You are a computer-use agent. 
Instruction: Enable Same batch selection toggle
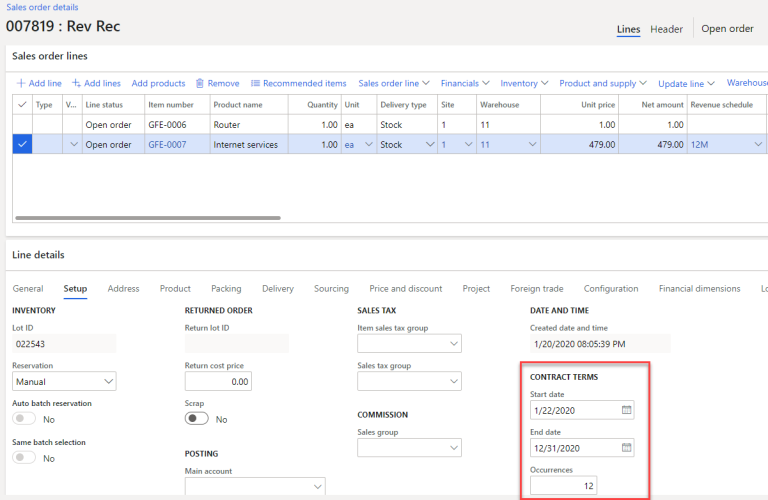[x=24, y=458]
